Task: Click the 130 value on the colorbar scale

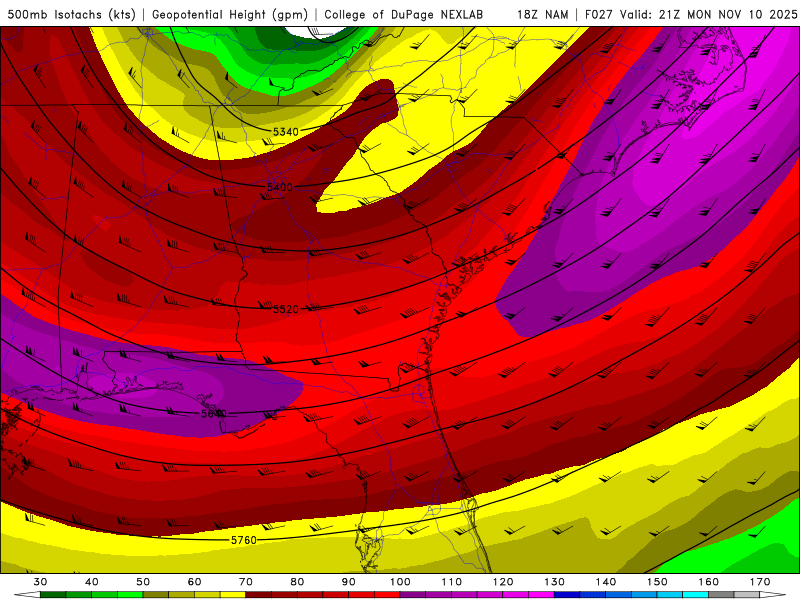Action: (554, 582)
